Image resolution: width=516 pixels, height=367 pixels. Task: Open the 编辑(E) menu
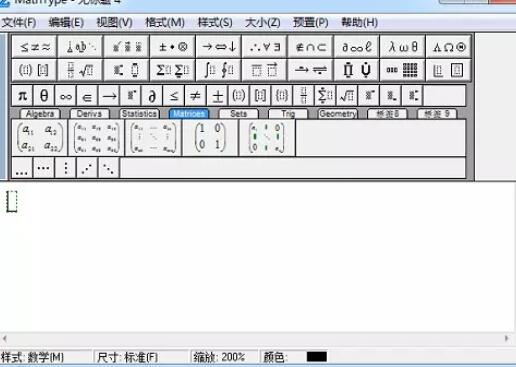point(66,23)
